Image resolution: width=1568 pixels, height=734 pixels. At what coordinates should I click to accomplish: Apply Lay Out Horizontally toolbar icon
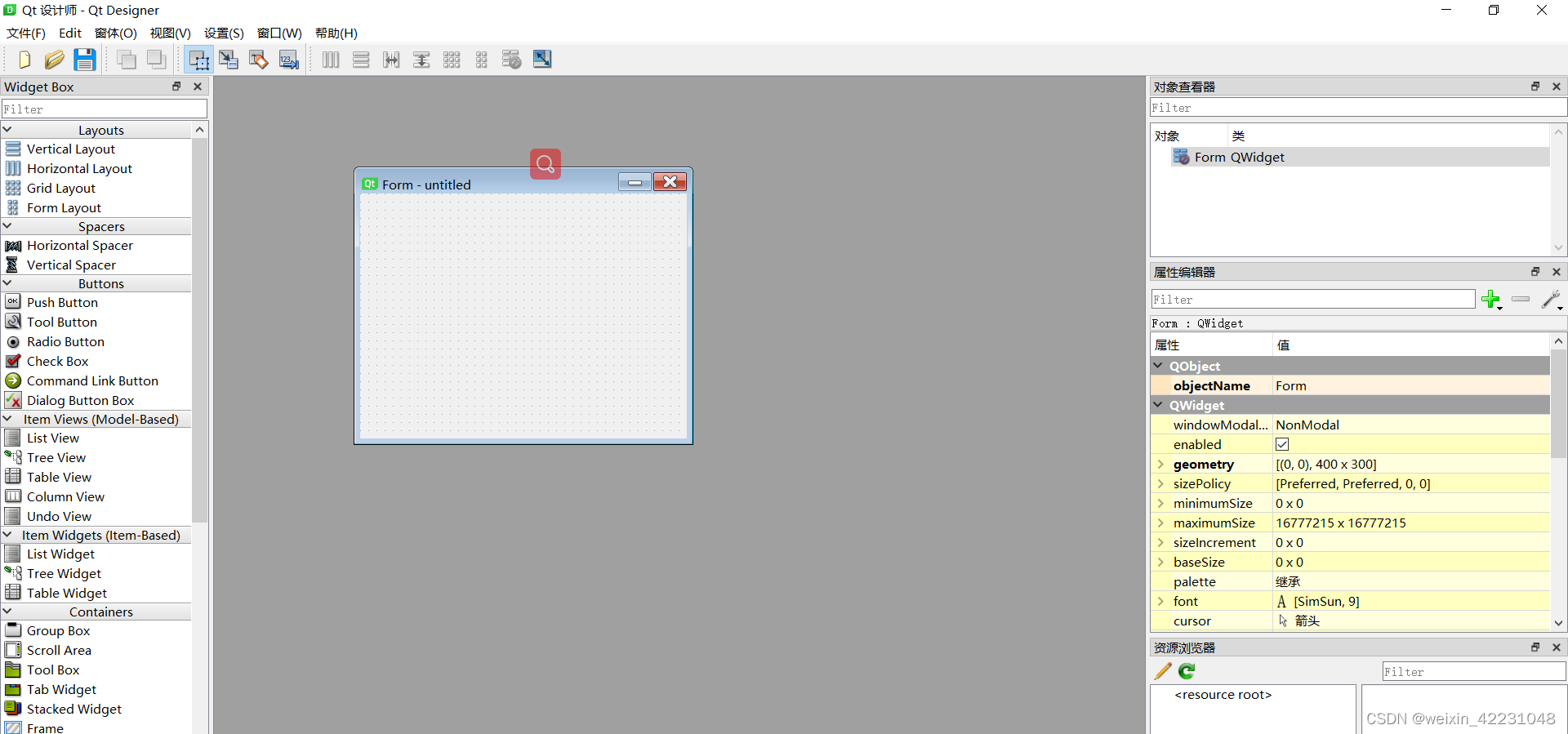(x=331, y=60)
